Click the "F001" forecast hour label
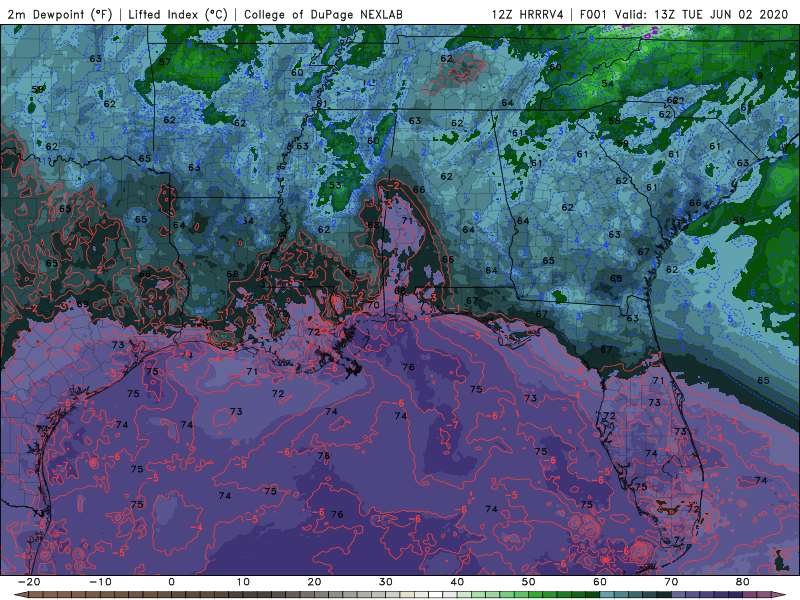The width and height of the screenshot is (800, 600). click(593, 15)
